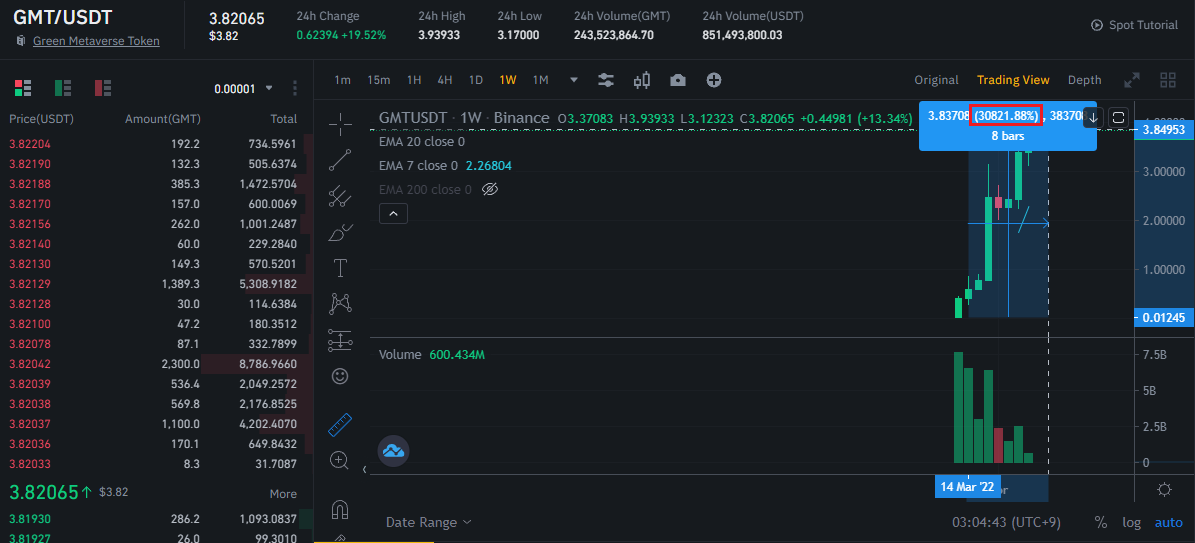Switch to the Original chart tab
The width and height of the screenshot is (1195, 543).
[x=936, y=80]
